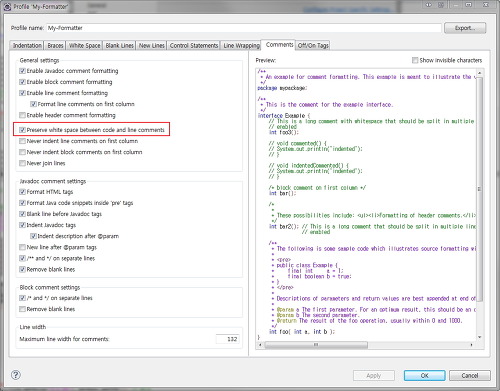Check New line after @param tags
The height and width of the screenshot is (391, 500).
tap(22, 247)
